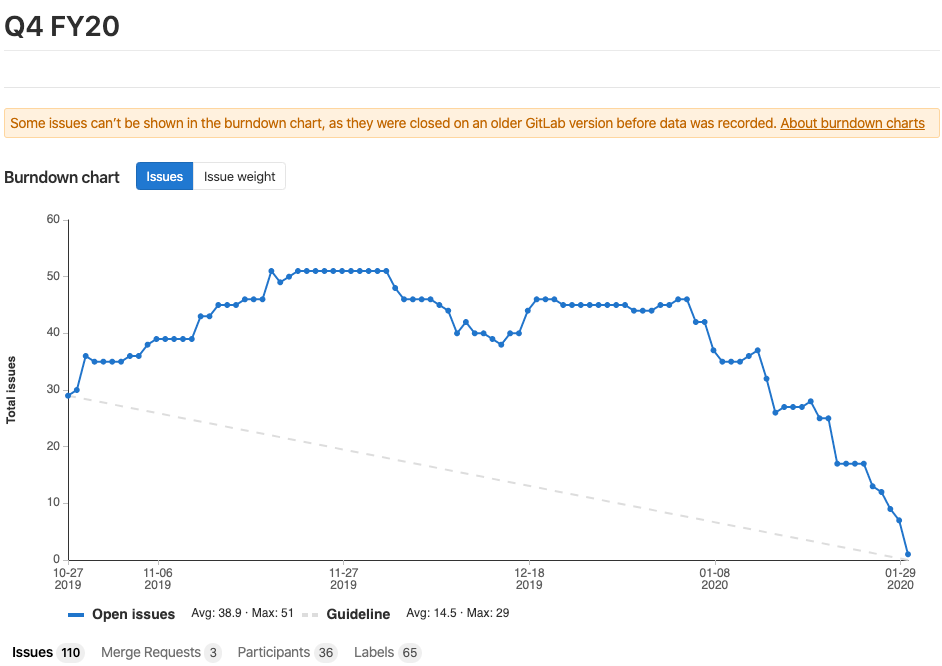Open the About burndown charts link
The image size is (942, 666).
852,123
